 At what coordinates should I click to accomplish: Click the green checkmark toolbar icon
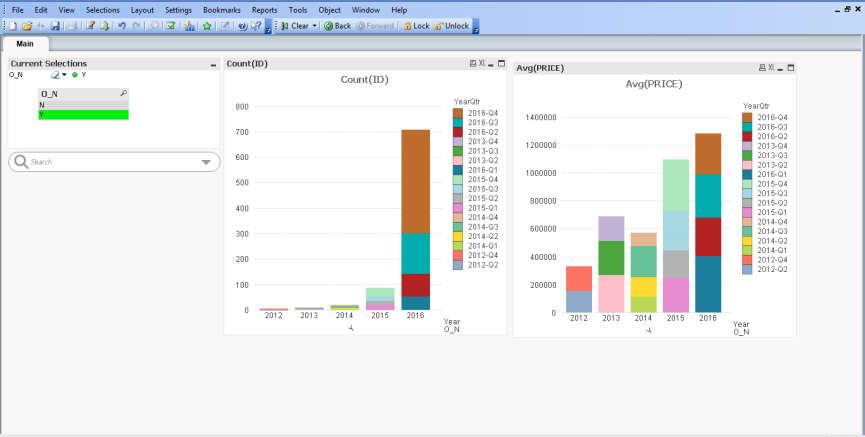tap(171, 26)
